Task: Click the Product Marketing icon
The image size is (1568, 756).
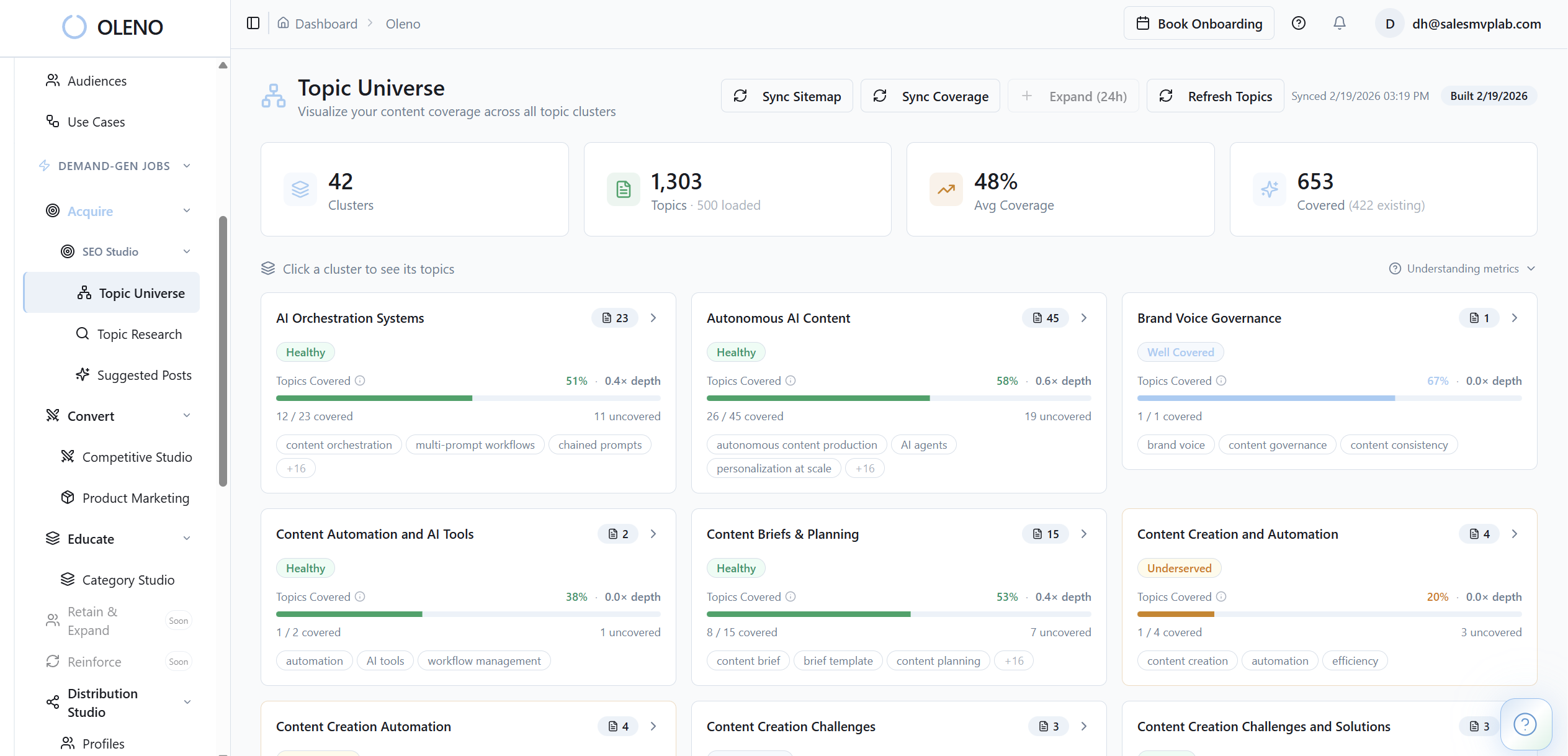Action: [x=67, y=497]
